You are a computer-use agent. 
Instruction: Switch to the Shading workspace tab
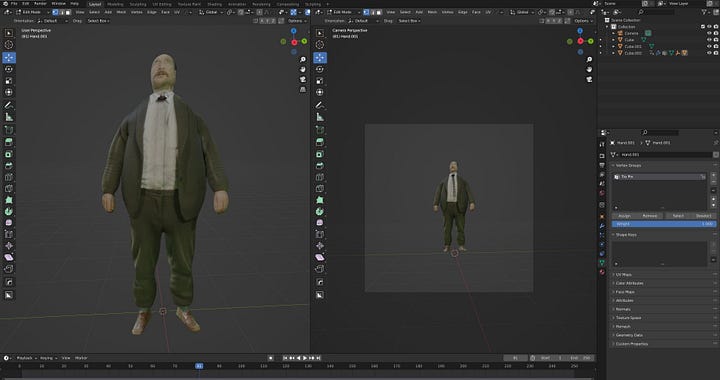[214, 4]
